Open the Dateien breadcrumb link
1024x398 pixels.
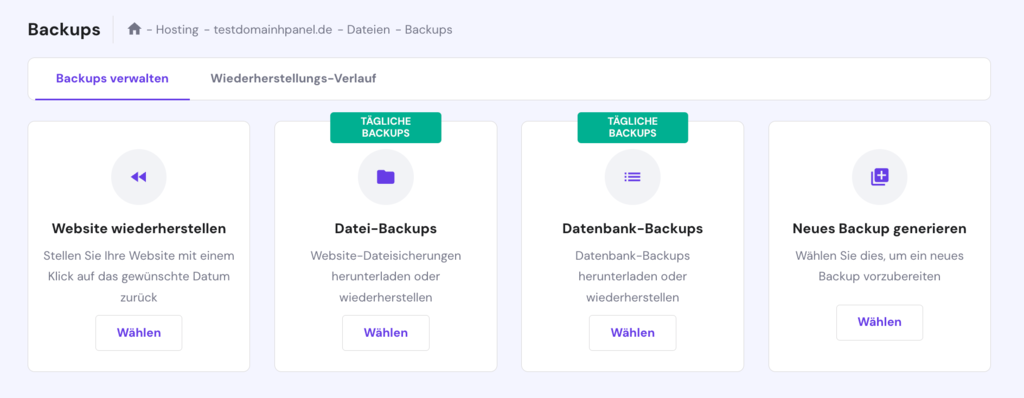(x=368, y=30)
